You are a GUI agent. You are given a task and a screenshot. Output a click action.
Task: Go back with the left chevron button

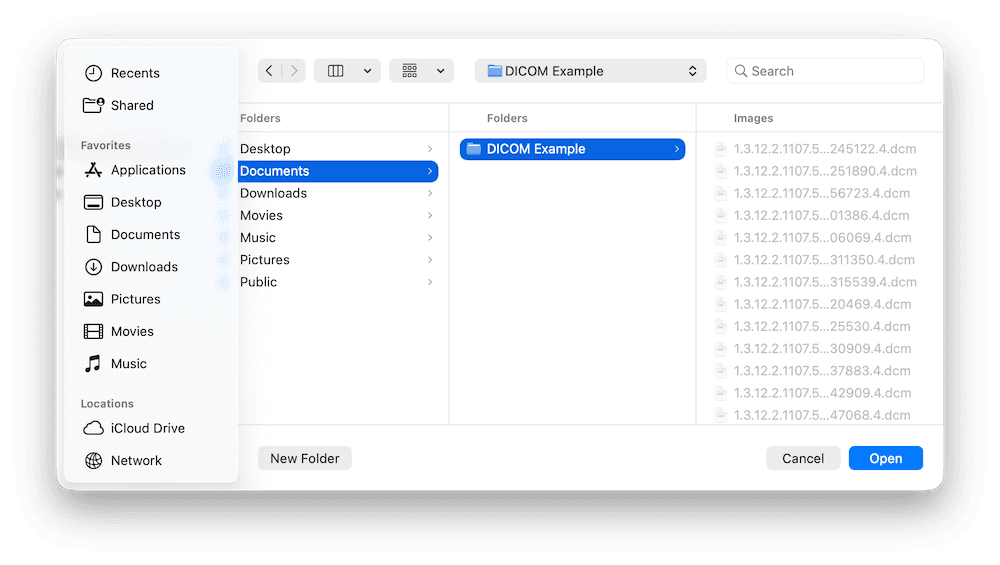(x=270, y=71)
